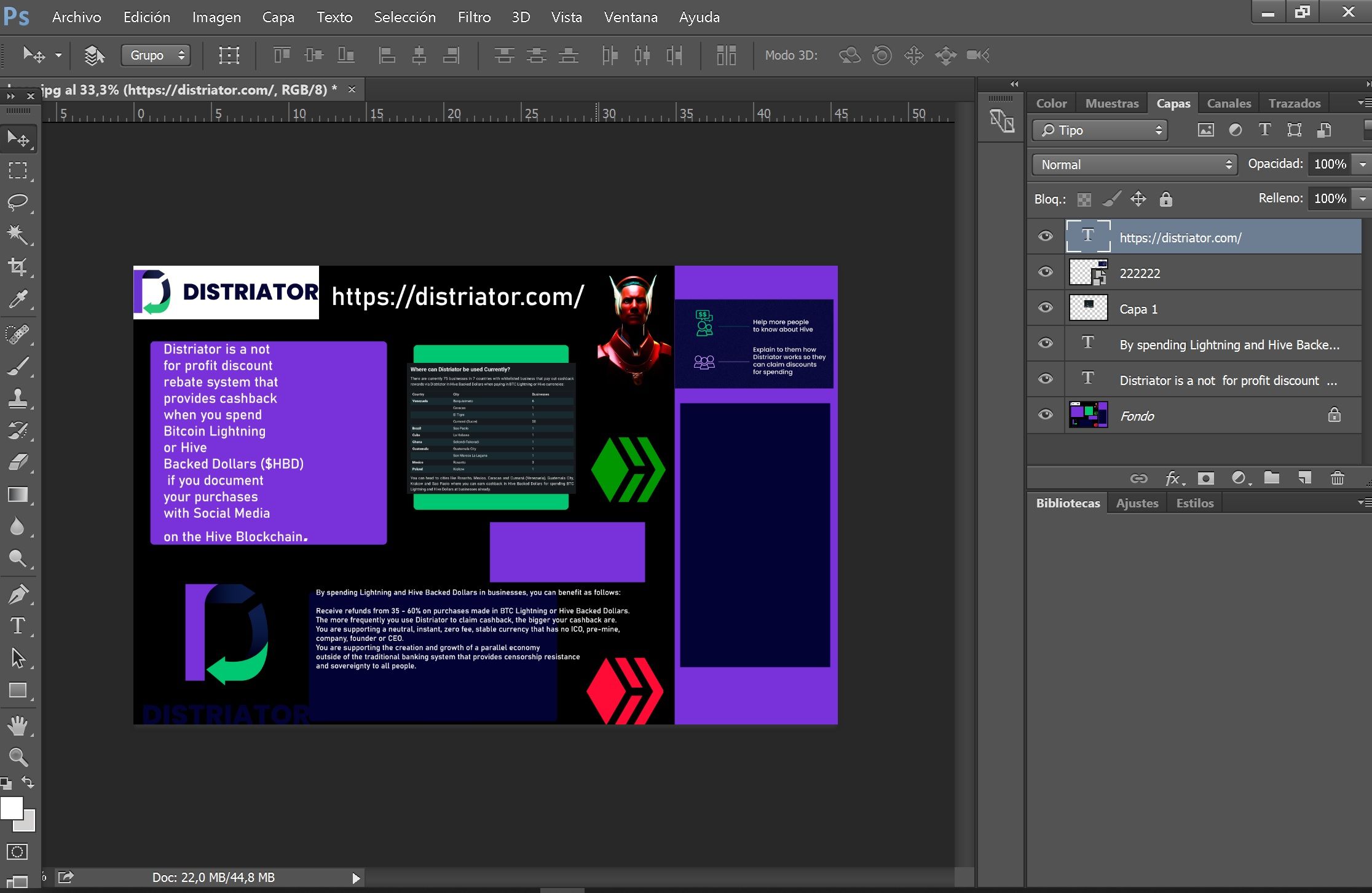Select the Healing Brush tool

click(18, 334)
